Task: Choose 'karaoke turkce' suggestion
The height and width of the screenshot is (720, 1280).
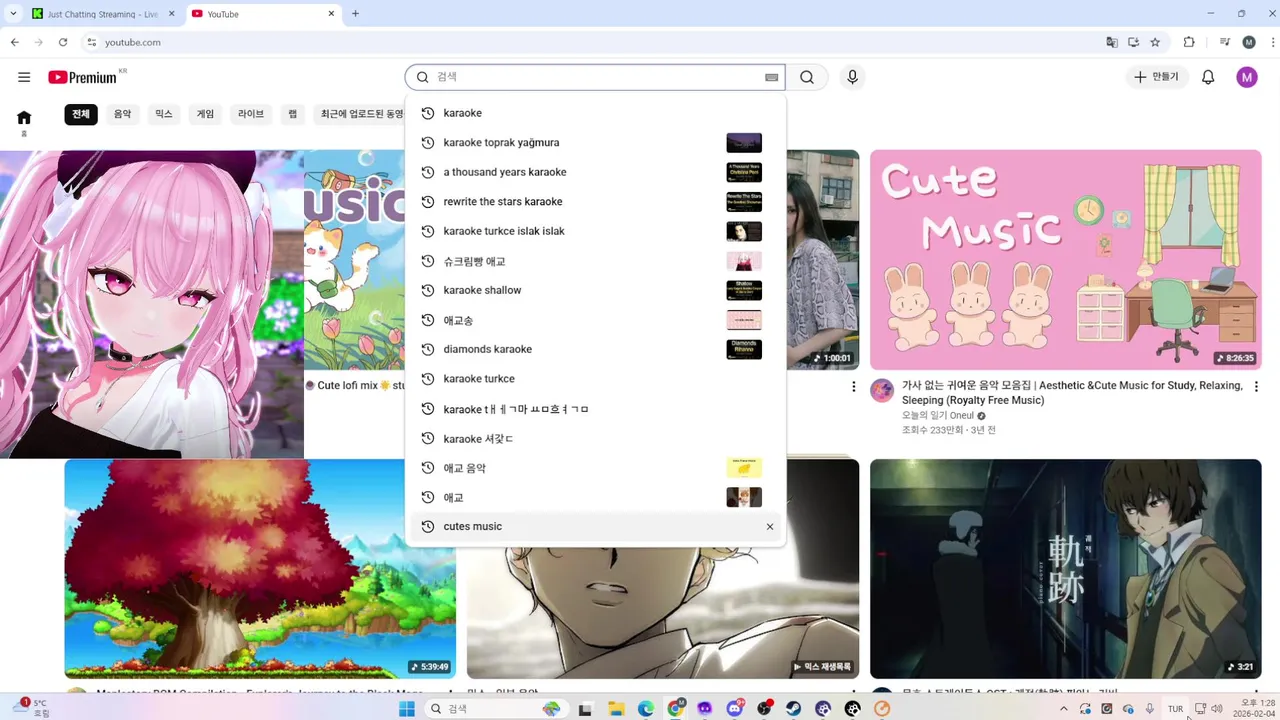Action: click(x=595, y=379)
